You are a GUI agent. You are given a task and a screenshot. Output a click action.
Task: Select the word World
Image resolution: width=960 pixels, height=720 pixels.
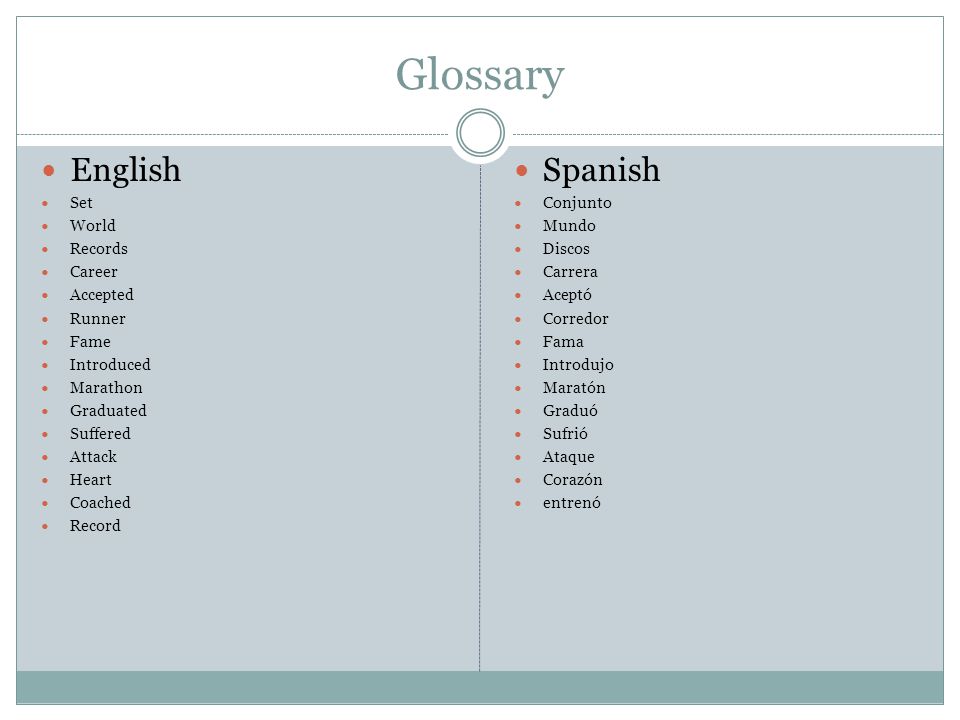[x=92, y=226]
